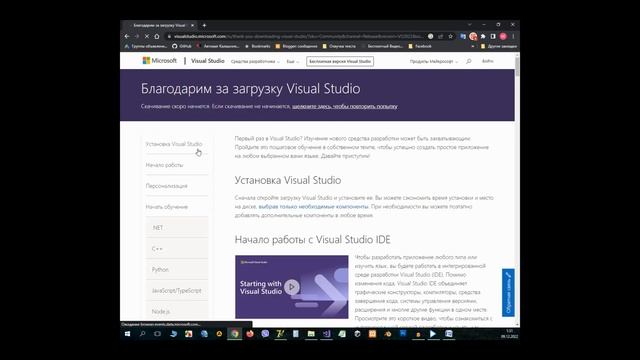This screenshot has height=360, width=640.
Task: Open the Visual Studio taskbar icon
Action: [x=327, y=334]
